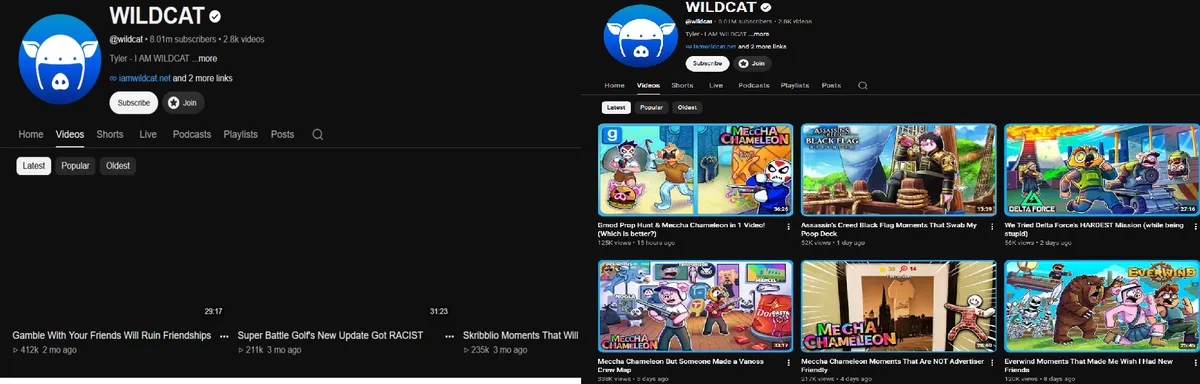Select the Oldest filter chip in the left page
1200x384 pixels.
tap(118, 166)
